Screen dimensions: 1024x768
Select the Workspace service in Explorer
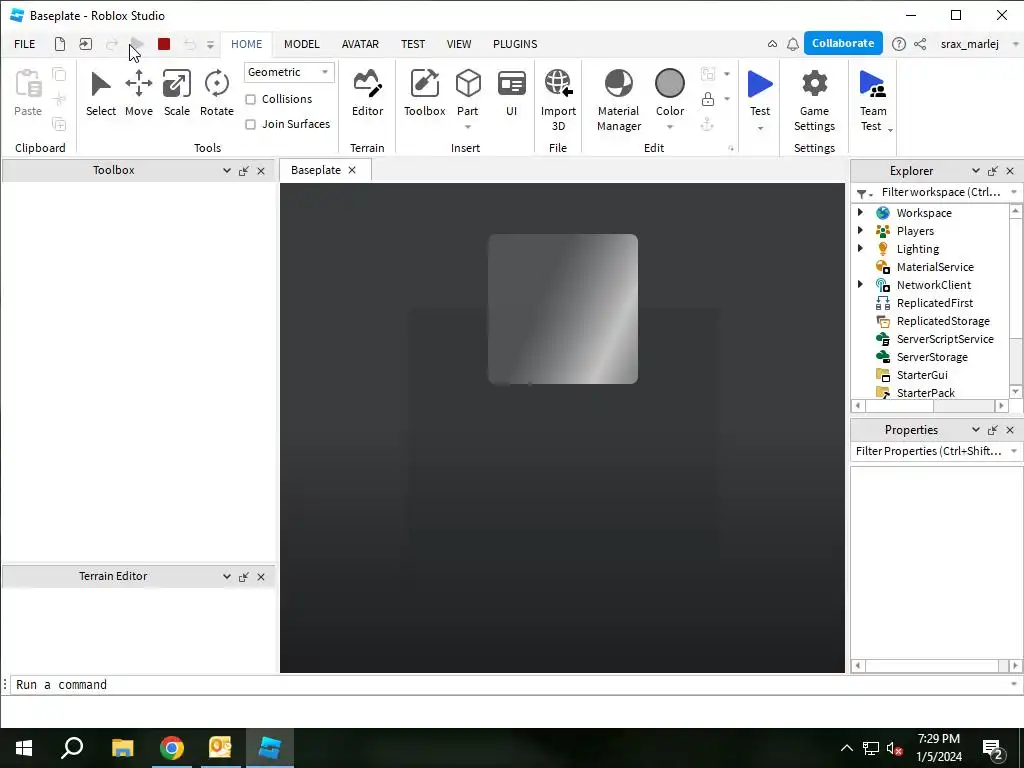(923, 213)
